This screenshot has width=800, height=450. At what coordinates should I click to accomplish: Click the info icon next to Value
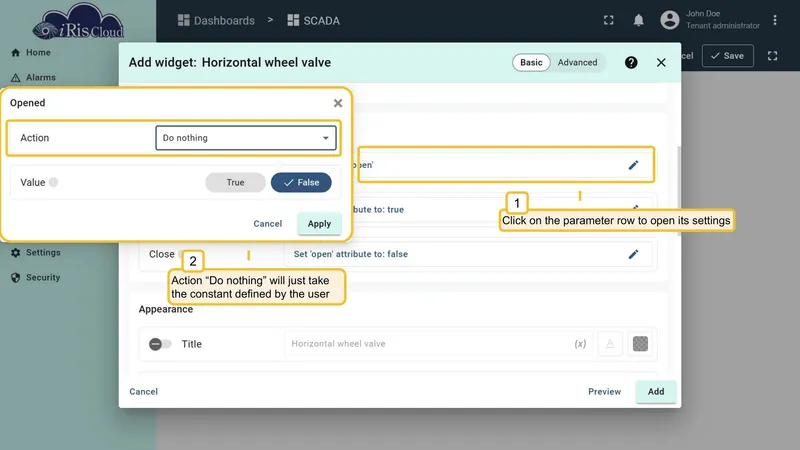click(54, 182)
